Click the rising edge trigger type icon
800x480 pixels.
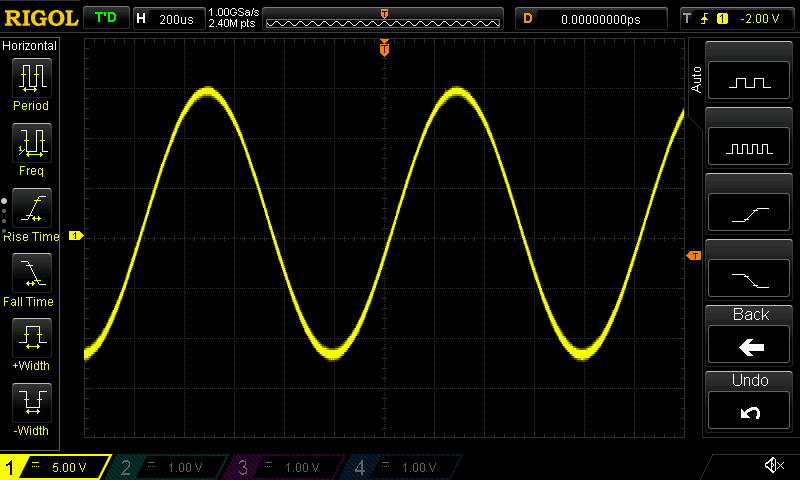click(x=705, y=19)
